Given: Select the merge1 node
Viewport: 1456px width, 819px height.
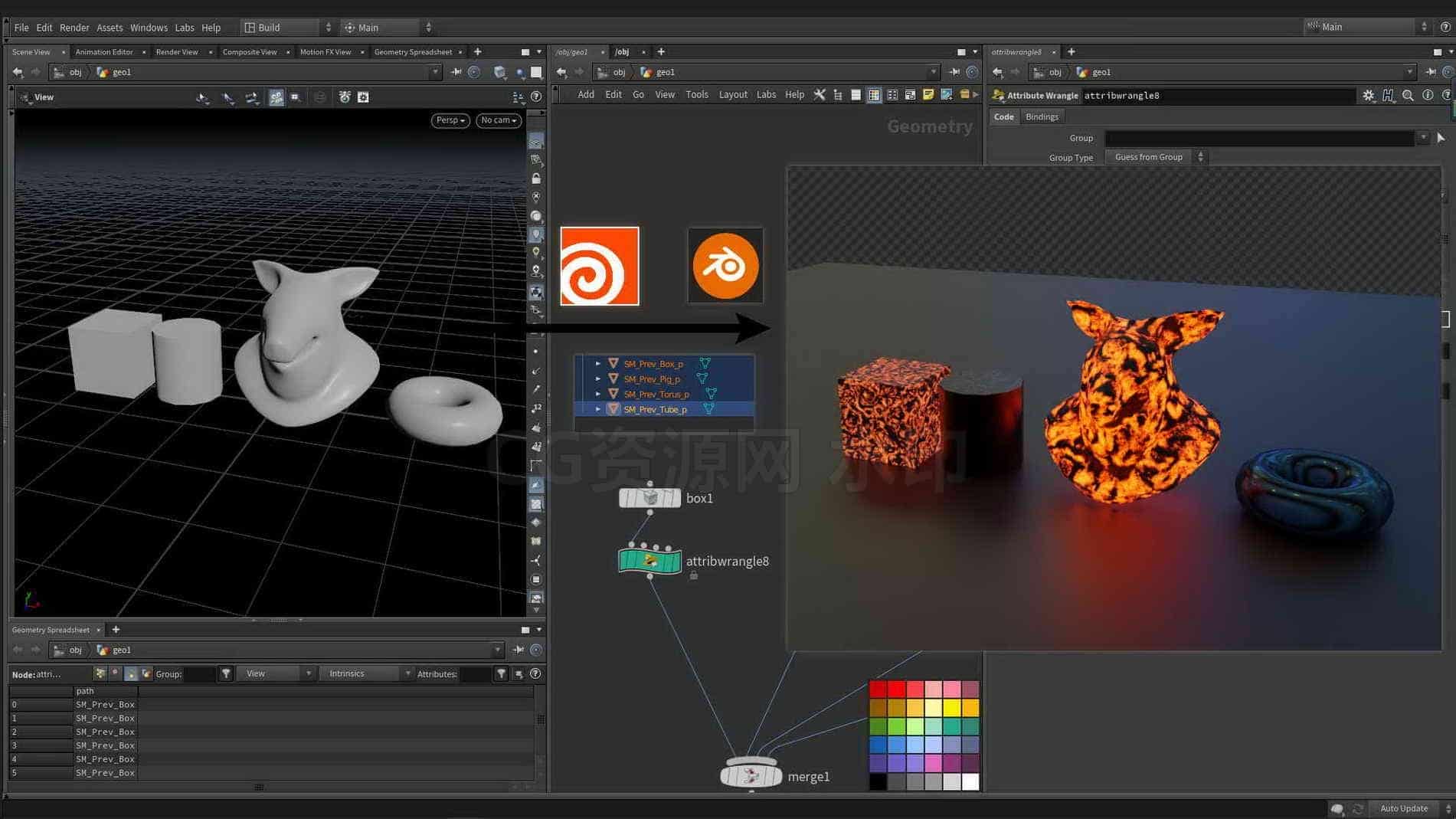Looking at the screenshot, I should click(751, 776).
